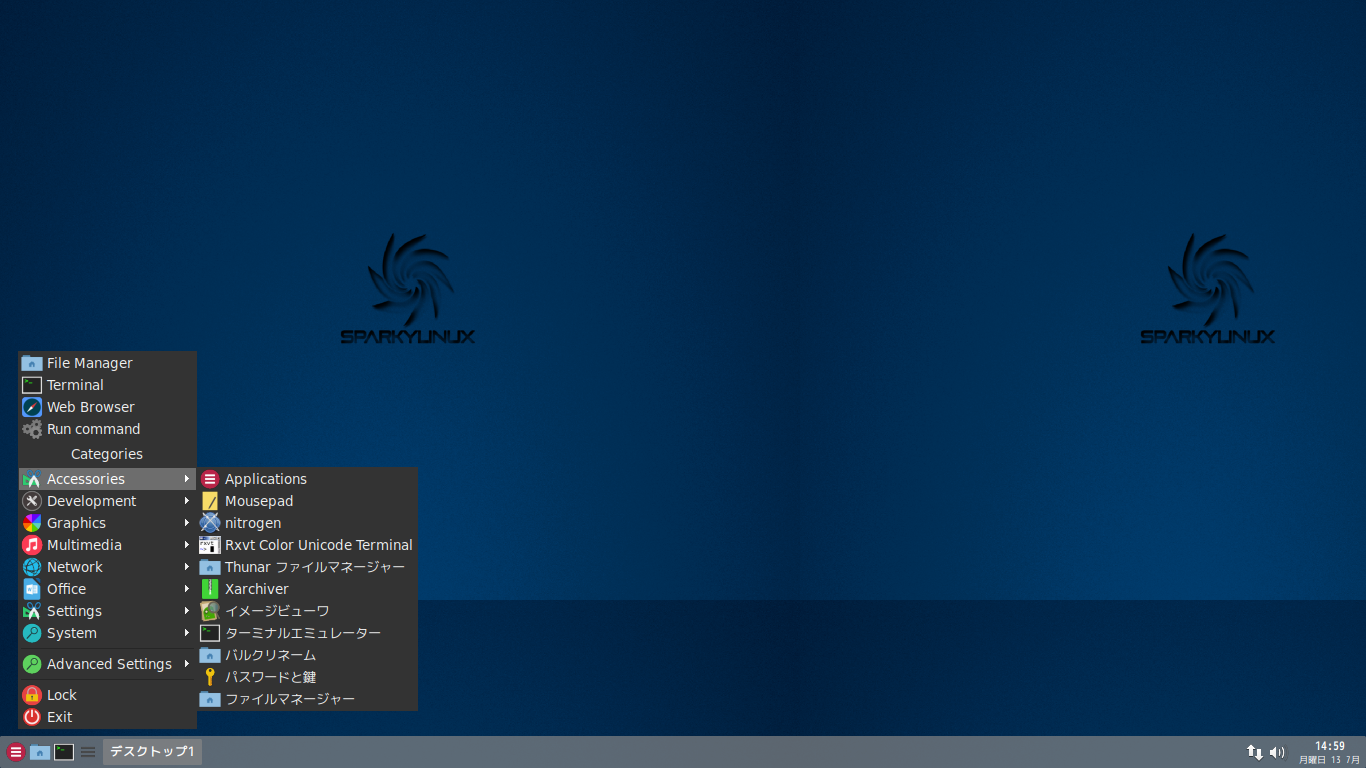Click the Network globe icon
This screenshot has width=1366, height=768.
[32, 567]
